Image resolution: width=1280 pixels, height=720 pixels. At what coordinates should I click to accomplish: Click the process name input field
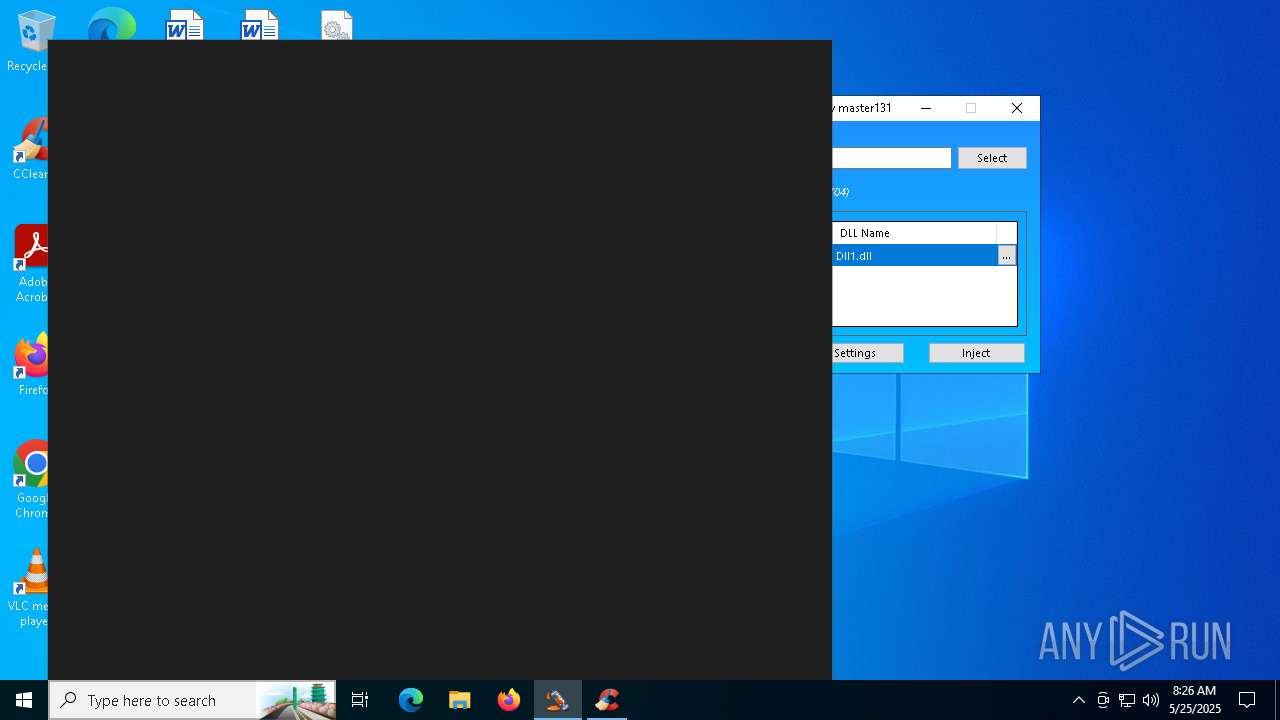tap(891, 158)
